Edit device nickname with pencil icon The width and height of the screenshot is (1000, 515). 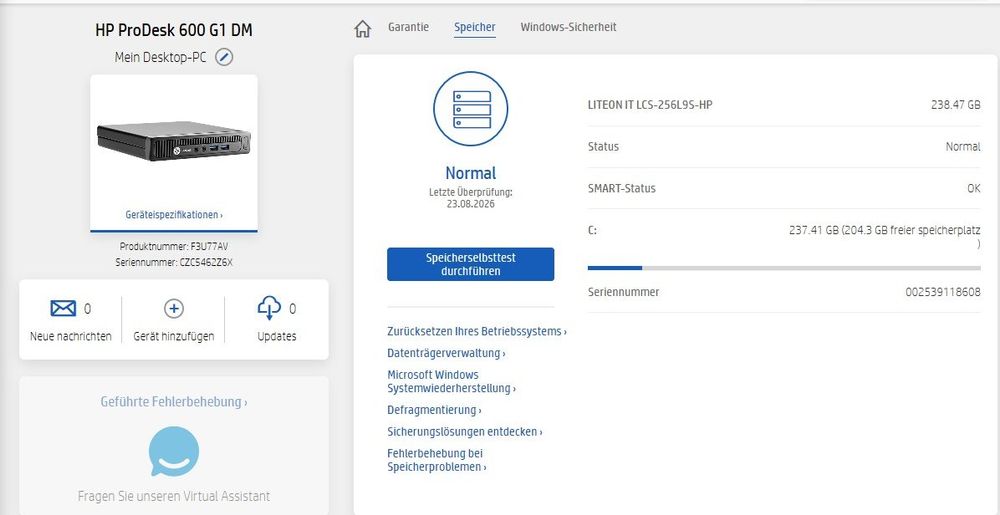coord(224,57)
